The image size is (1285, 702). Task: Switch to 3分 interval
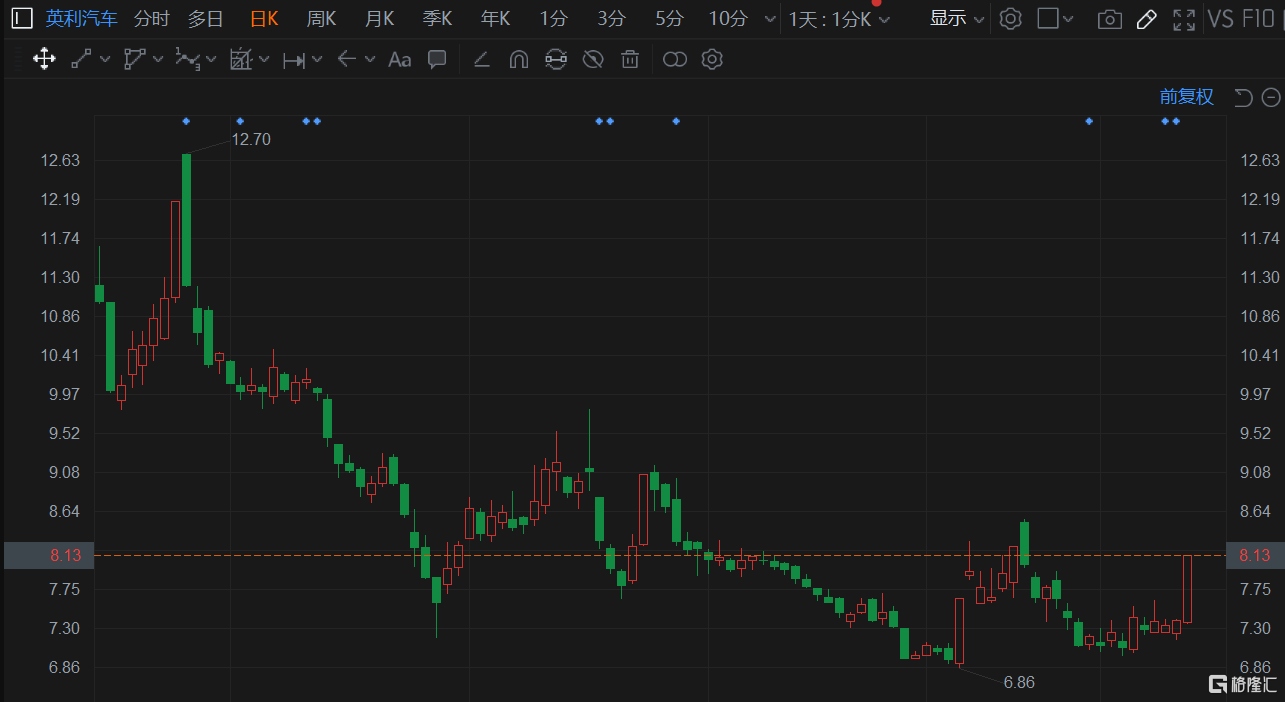pyautogui.click(x=611, y=18)
